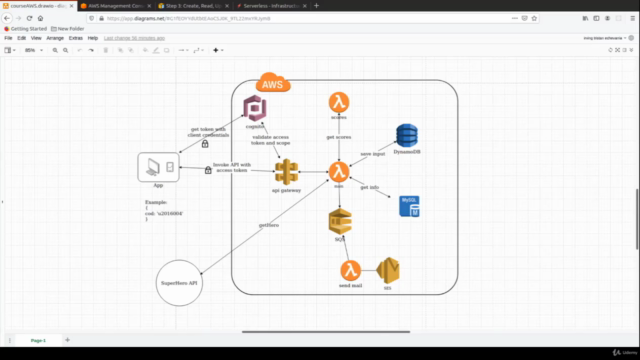This screenshot has height=360, width=640.
Task: Undo the last diagram change
Action: (x=80, y=50)
